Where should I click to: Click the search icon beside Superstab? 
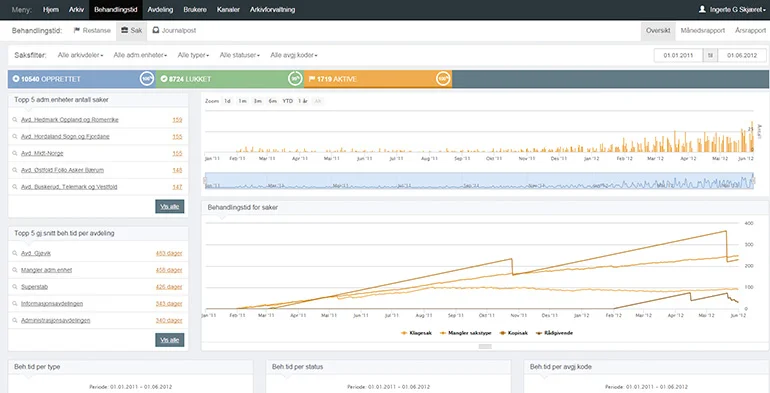click(x=15, y=287)
